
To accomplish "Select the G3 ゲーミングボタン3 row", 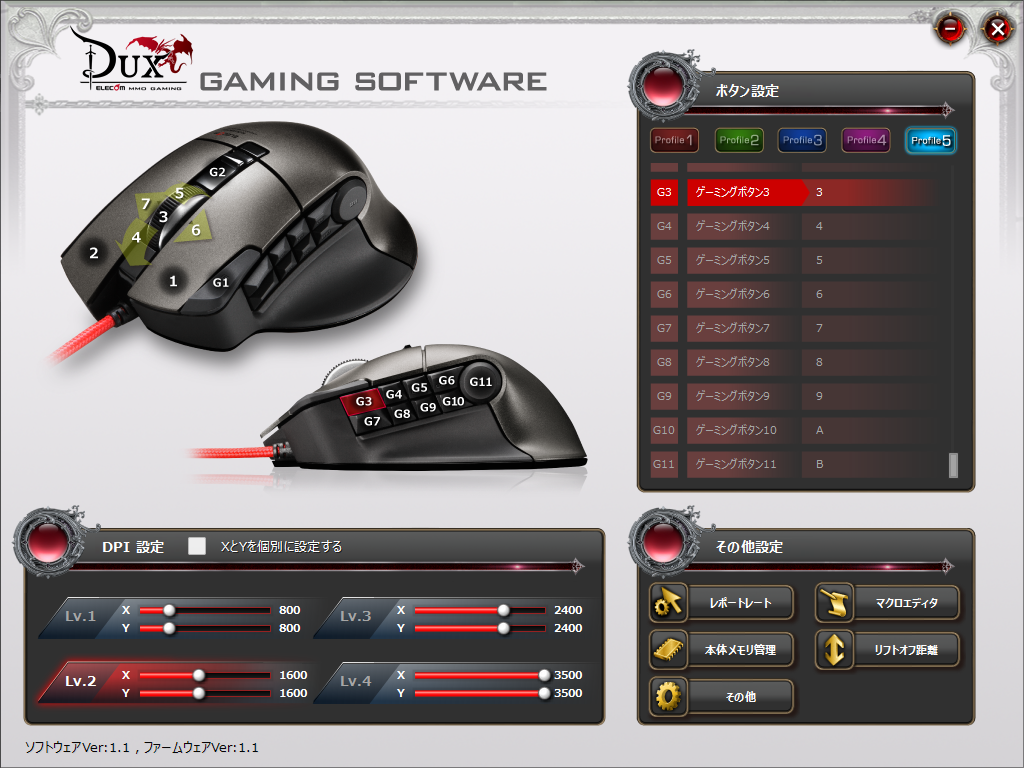I will [x=795, y=192].
